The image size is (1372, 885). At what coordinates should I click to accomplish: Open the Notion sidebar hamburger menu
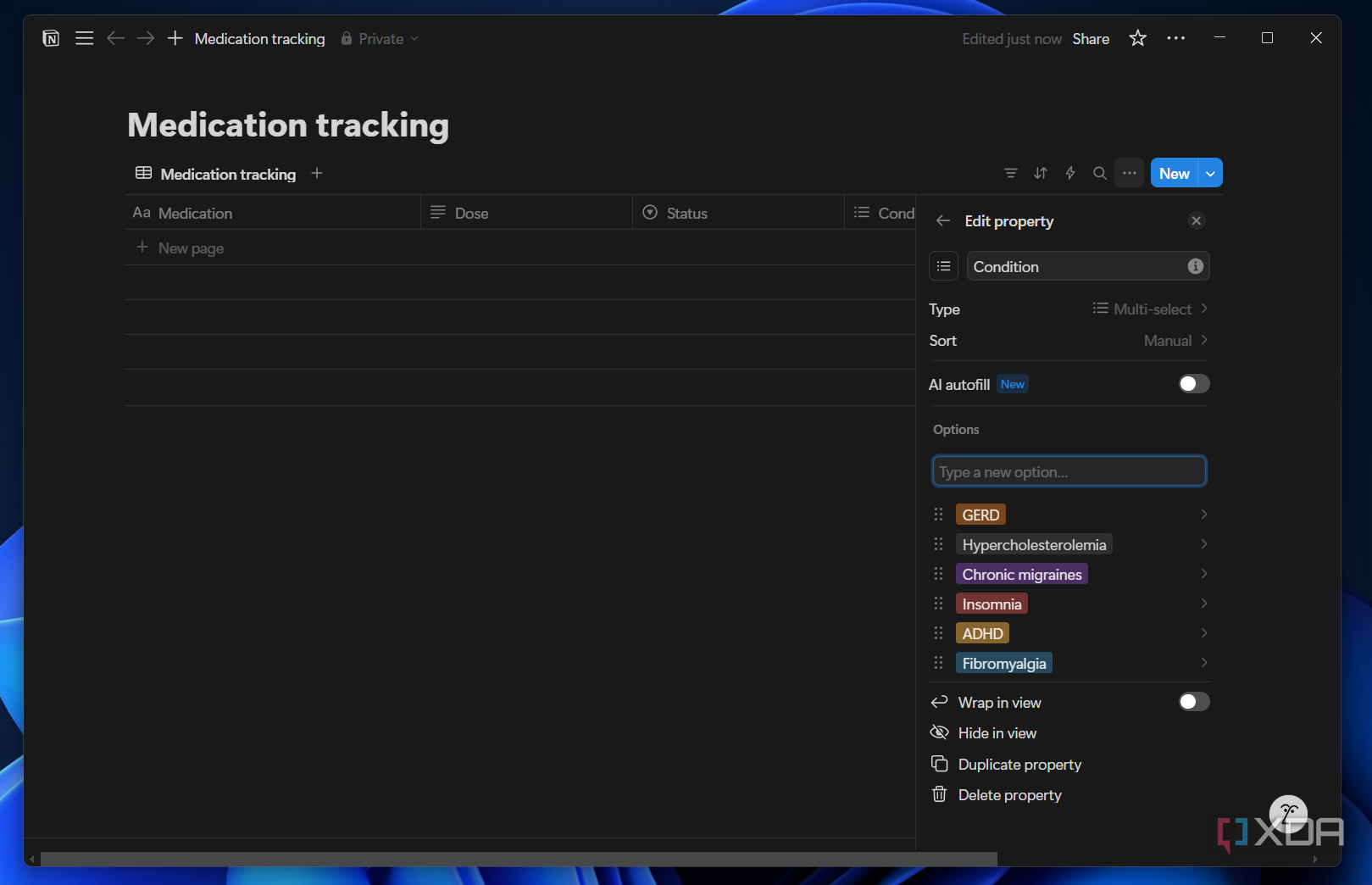[84, 38]
